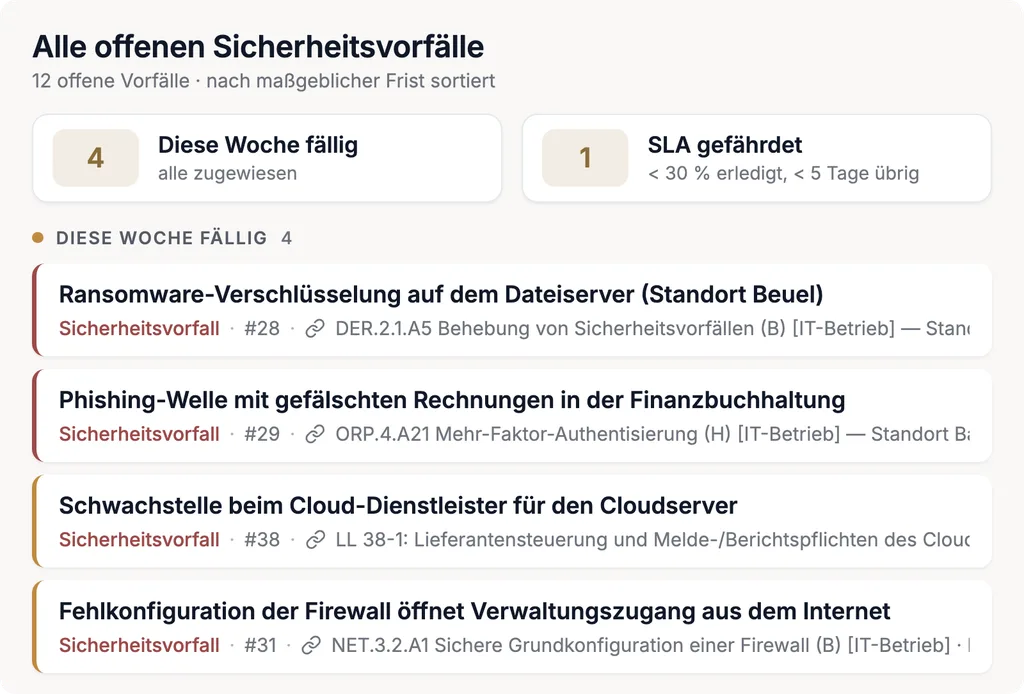Viewport: 1024px width, 694px height.
Task: Click link icon on Ransomware incident row
Action: coord(315,328)
